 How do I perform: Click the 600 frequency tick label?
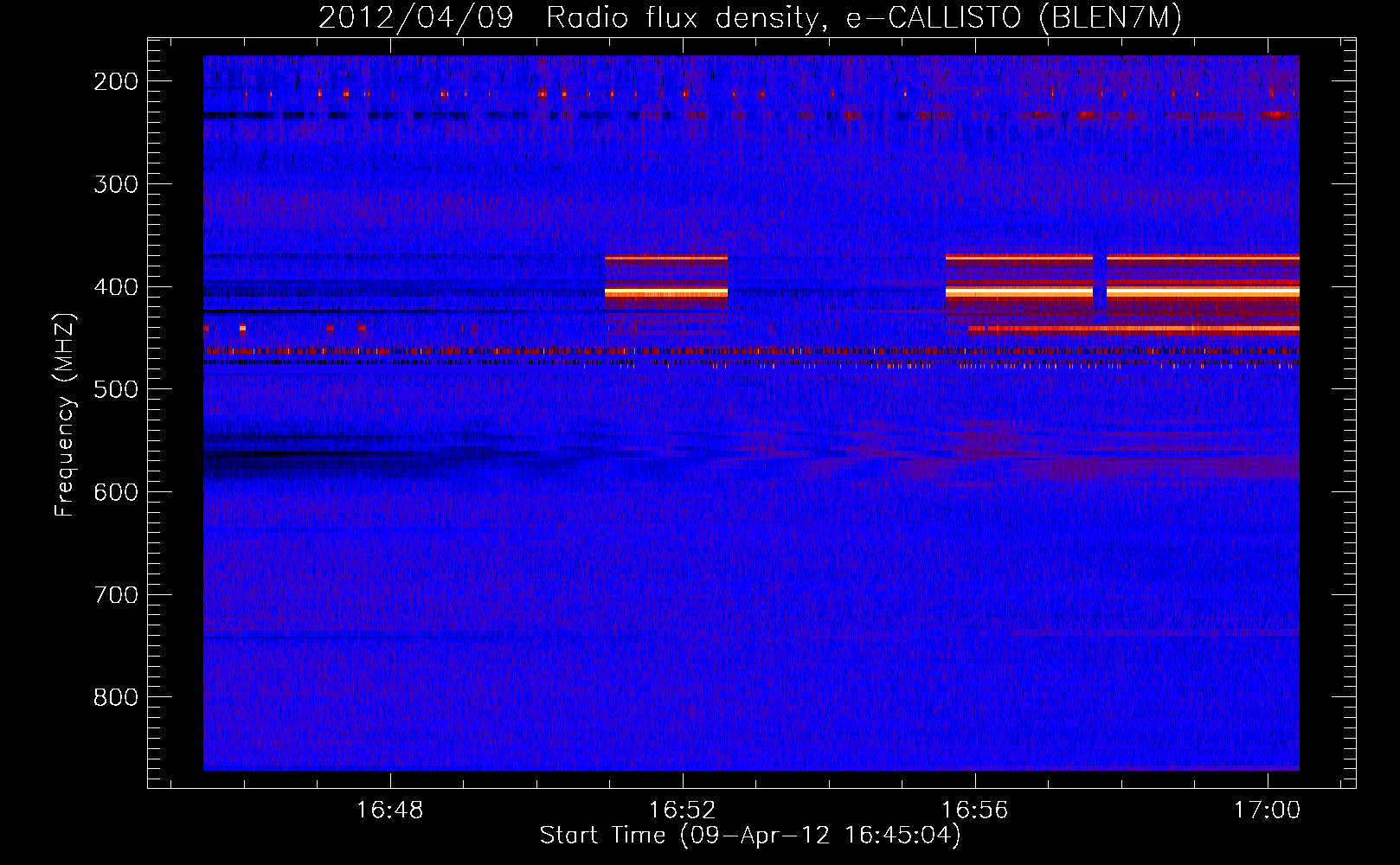point(116,492)
